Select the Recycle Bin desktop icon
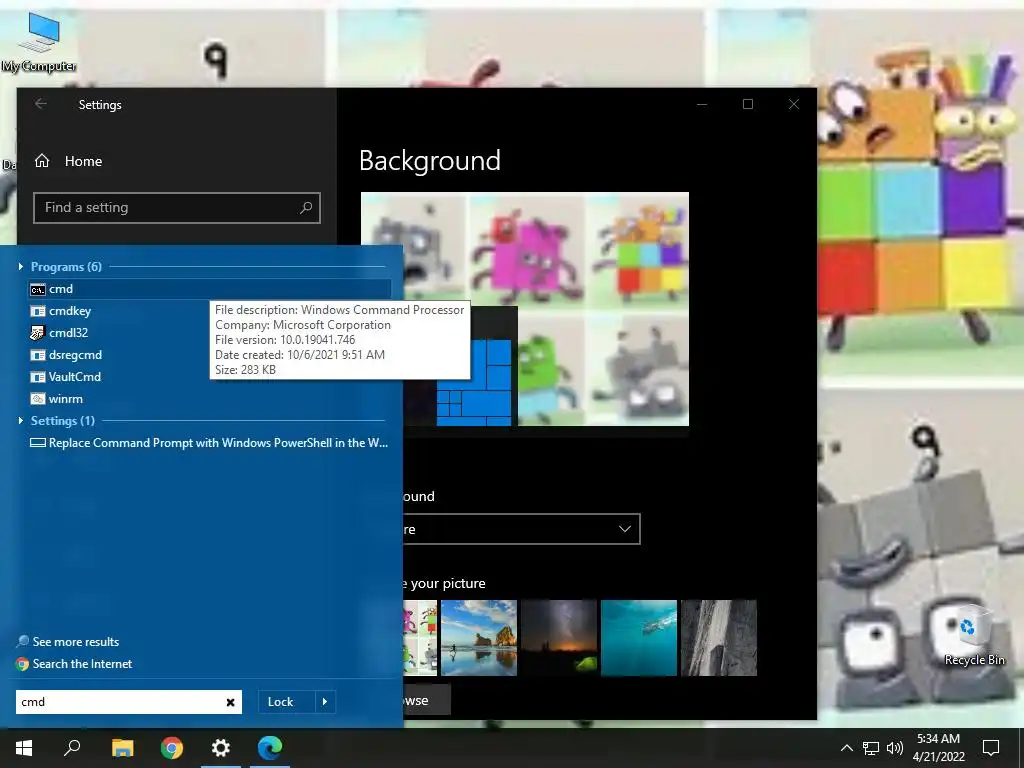The image size is (1024, 768). [x=974, y=637]
